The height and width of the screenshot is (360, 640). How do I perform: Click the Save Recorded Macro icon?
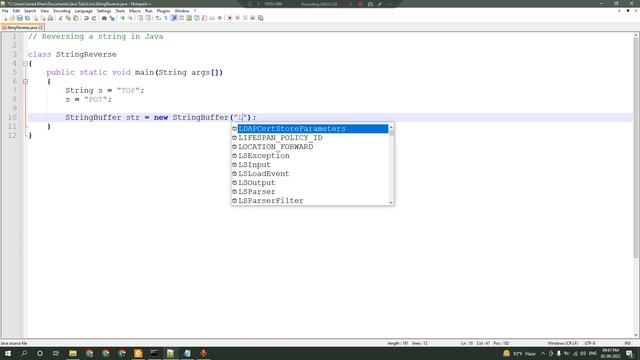tap(261, 18)
